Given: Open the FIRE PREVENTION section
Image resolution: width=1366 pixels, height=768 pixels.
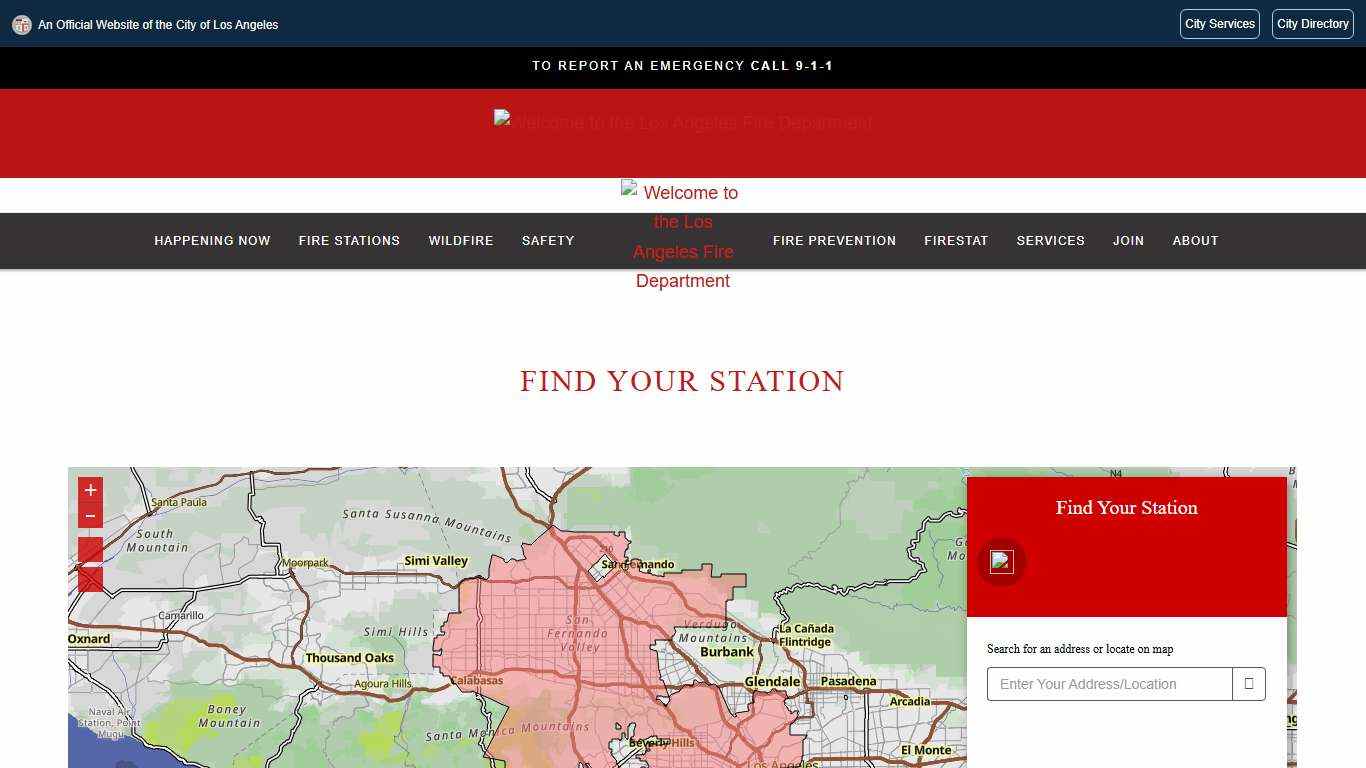Looking at the screenshot, I should (x=834, y=240).
